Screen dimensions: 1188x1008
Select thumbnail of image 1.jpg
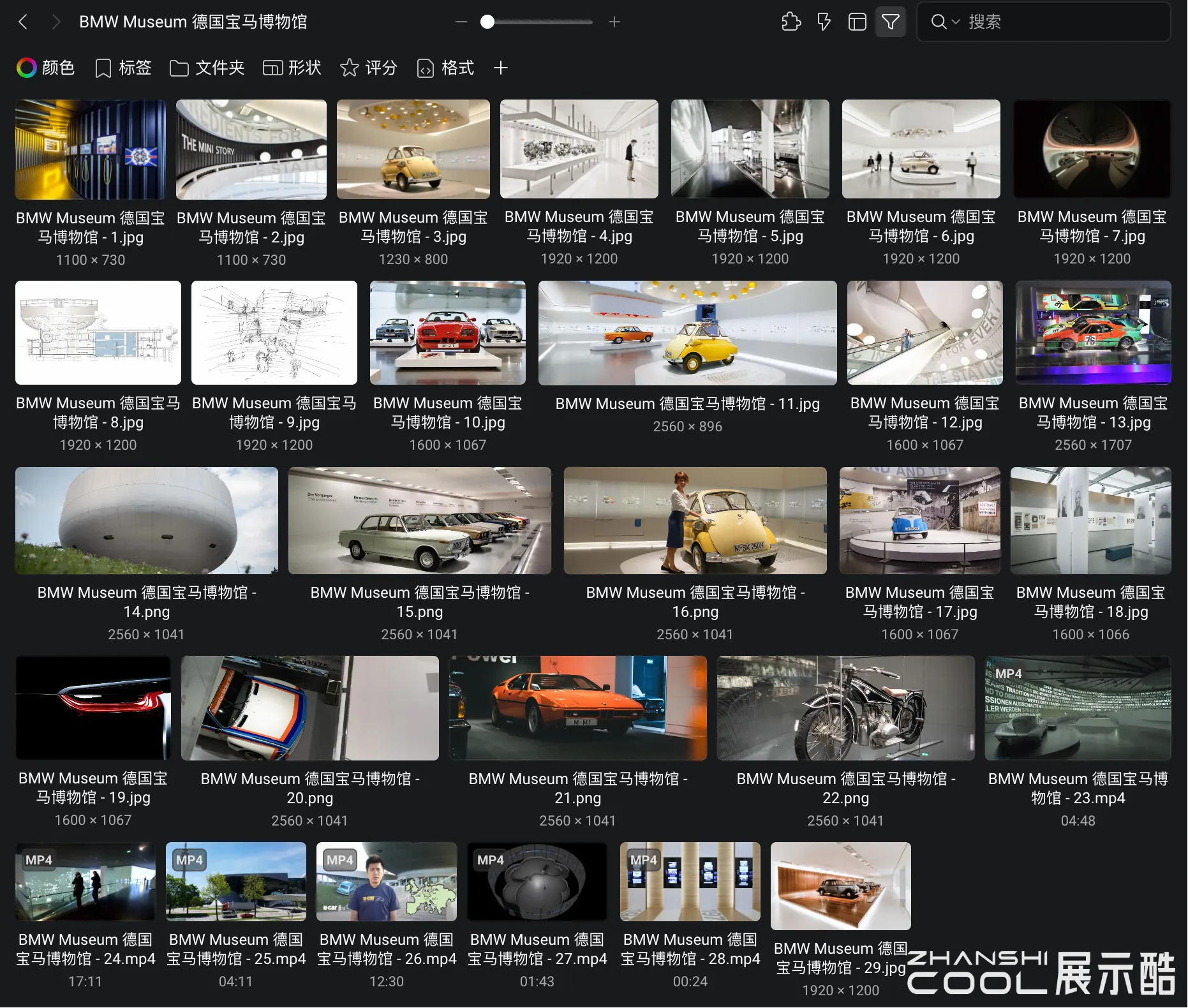click(91, 149)
